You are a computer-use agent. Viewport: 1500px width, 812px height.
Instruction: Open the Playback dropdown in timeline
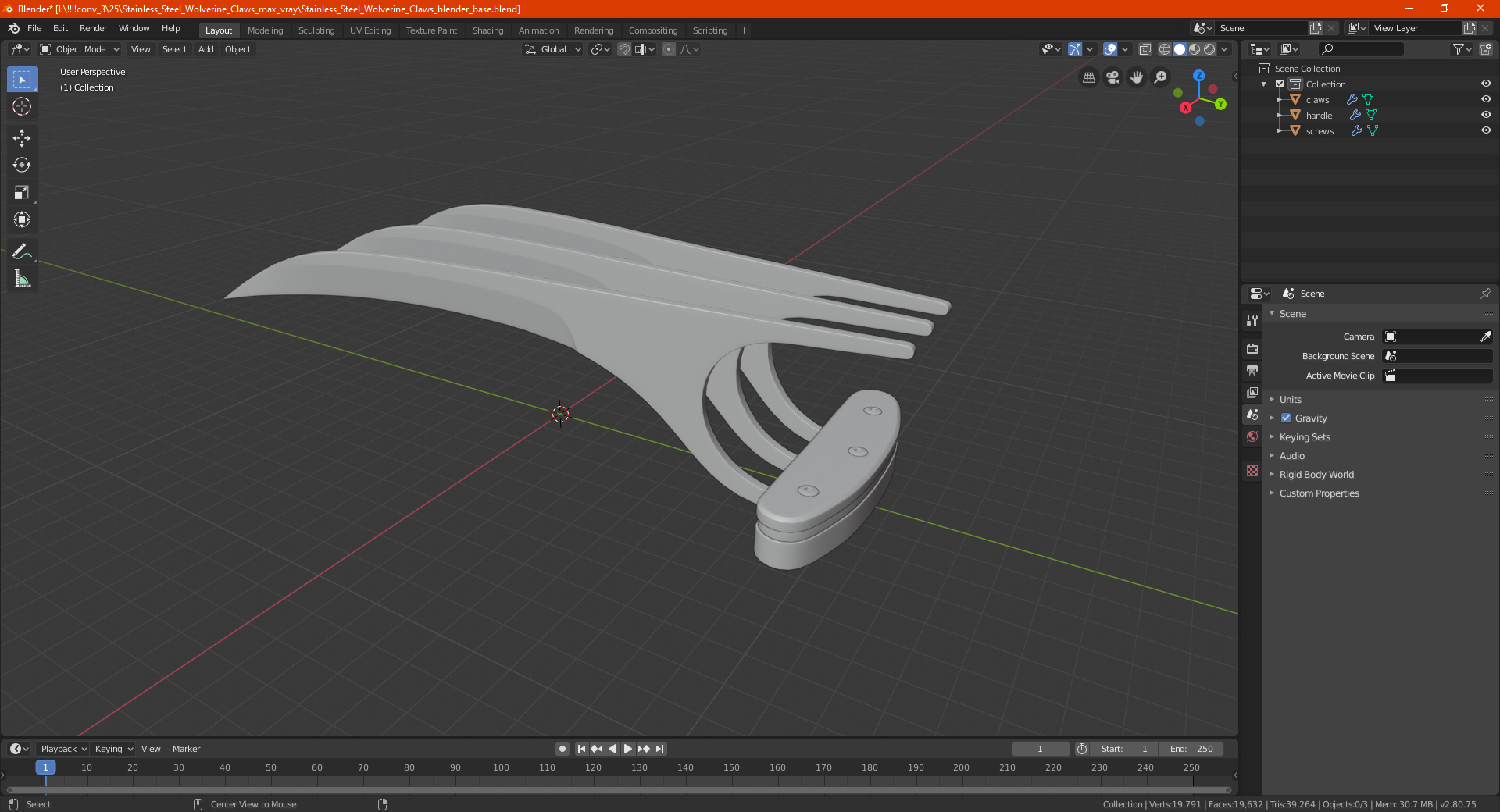64,749
